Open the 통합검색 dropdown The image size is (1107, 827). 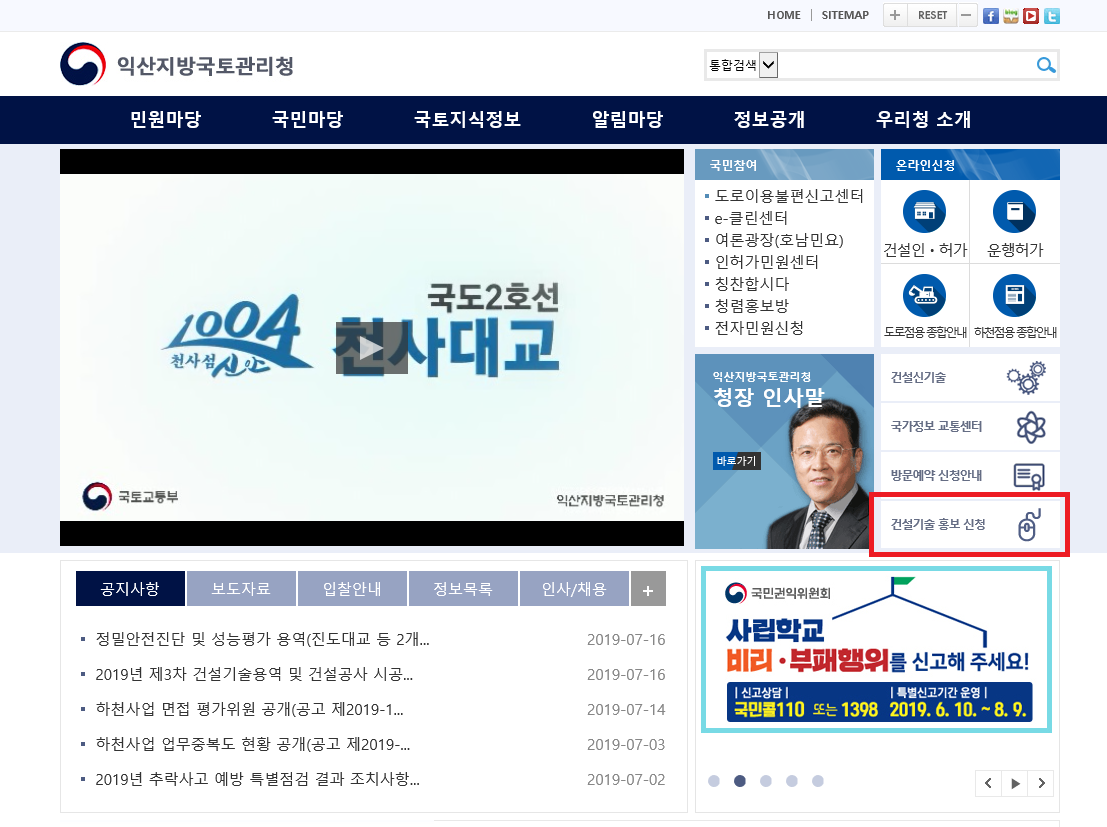(768, 66)
